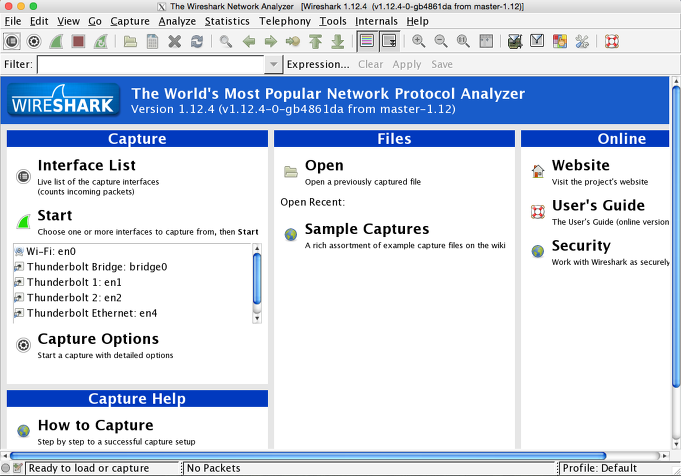Open the Internals menu

tap(376, 21)
